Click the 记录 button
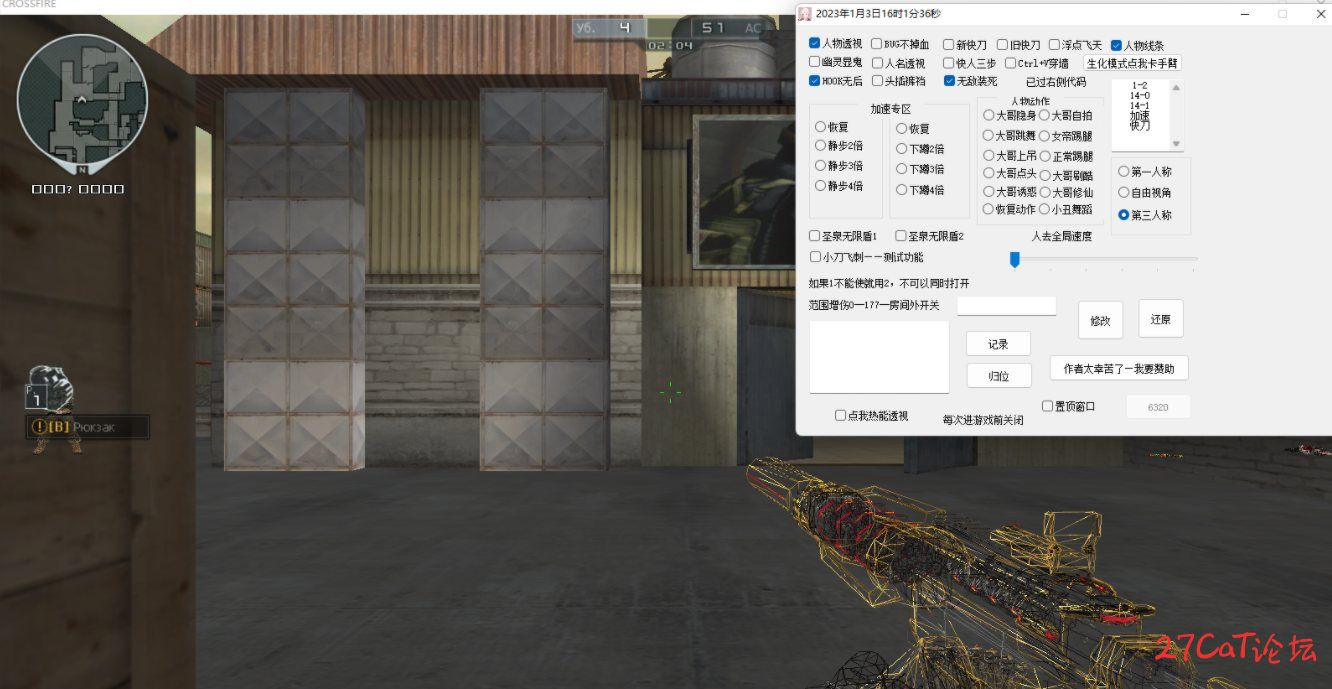 point(998,344)
